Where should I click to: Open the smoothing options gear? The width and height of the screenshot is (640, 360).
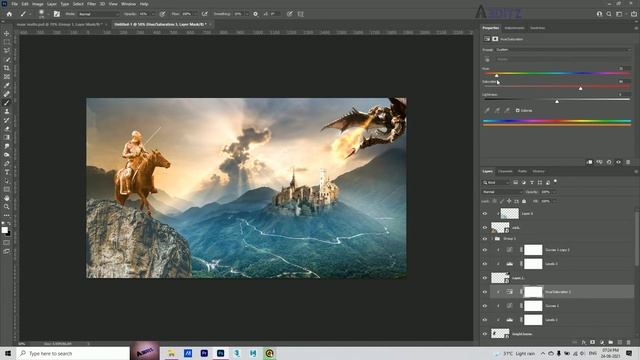coord(256,14)
